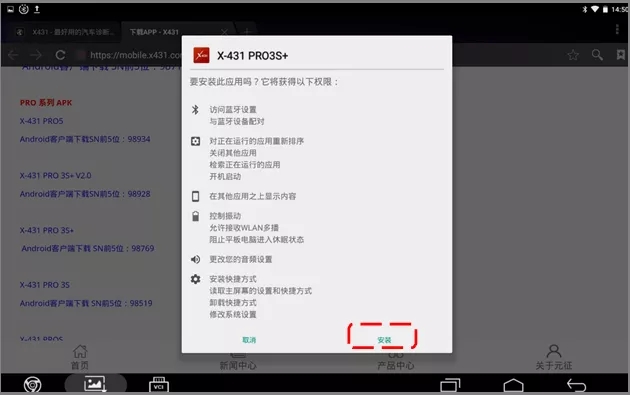Tap the 取消 cancel button
The image size is (630, 395).
[249, 340]
